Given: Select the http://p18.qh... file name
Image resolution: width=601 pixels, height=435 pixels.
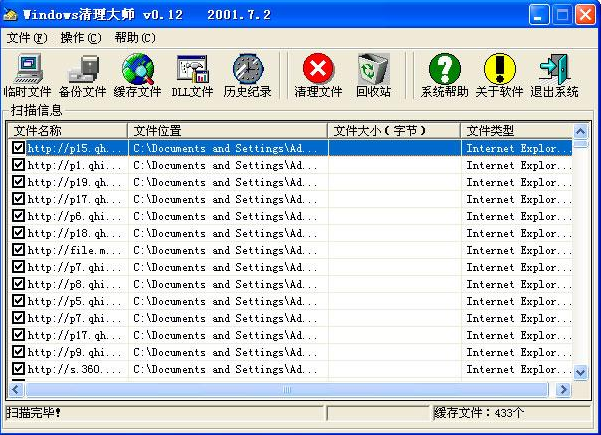Looking at the screenshot, I should coord(75,233).
